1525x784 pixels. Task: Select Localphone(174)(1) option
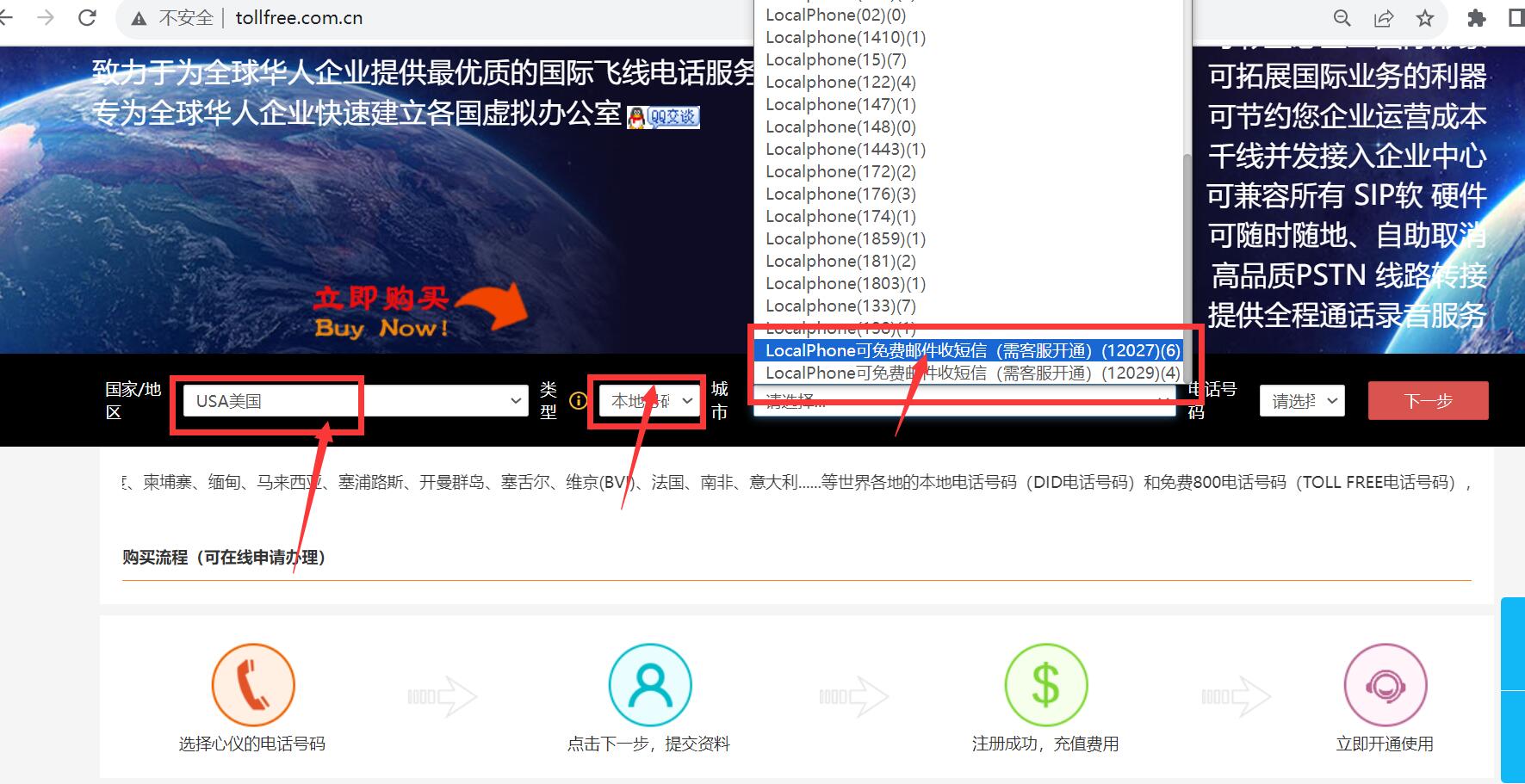pyautogui.click(x=968, y=216)
